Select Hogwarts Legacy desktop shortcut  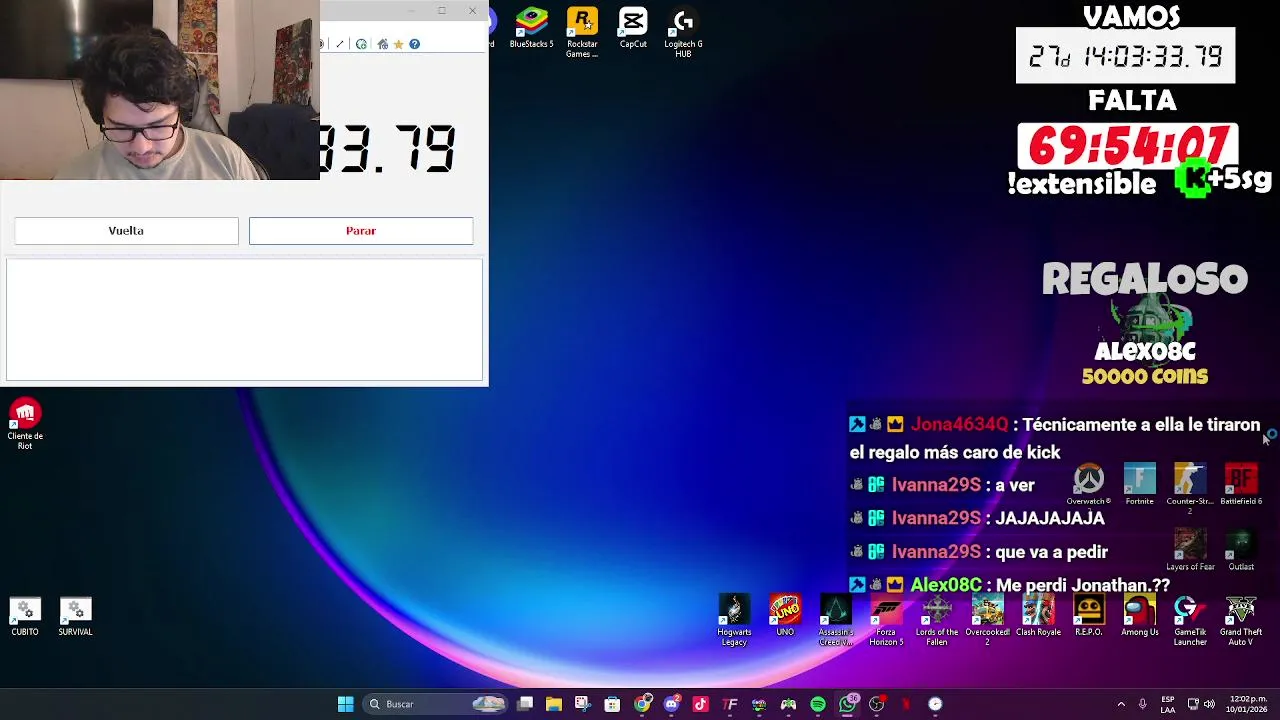(x=734, y=621)
